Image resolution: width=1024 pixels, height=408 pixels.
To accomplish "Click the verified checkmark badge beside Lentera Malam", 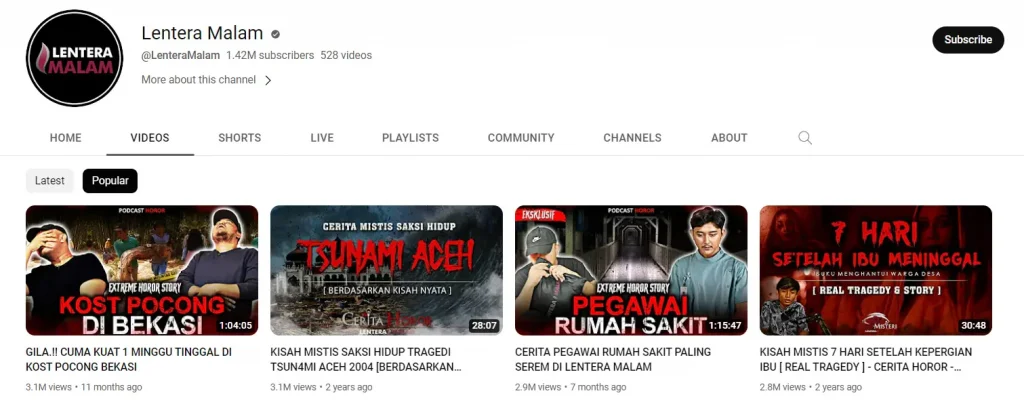I will click(276, 34).
